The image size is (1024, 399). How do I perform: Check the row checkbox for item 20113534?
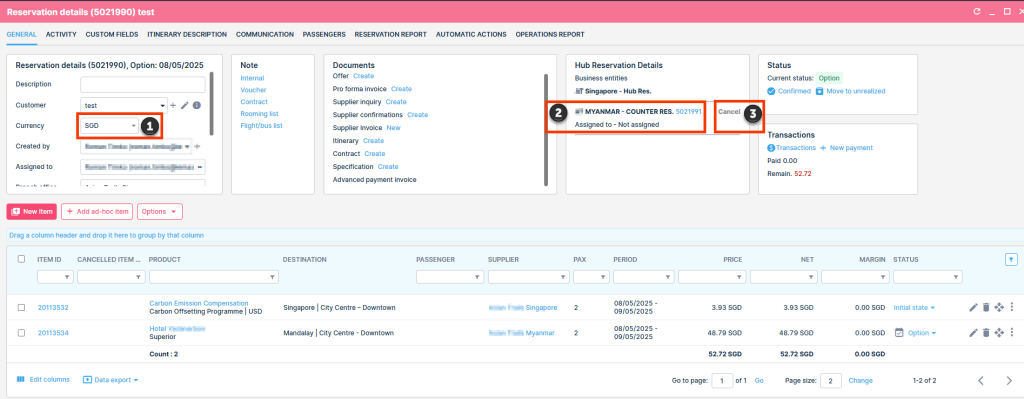pyautogui.click(x=22, y=333)
